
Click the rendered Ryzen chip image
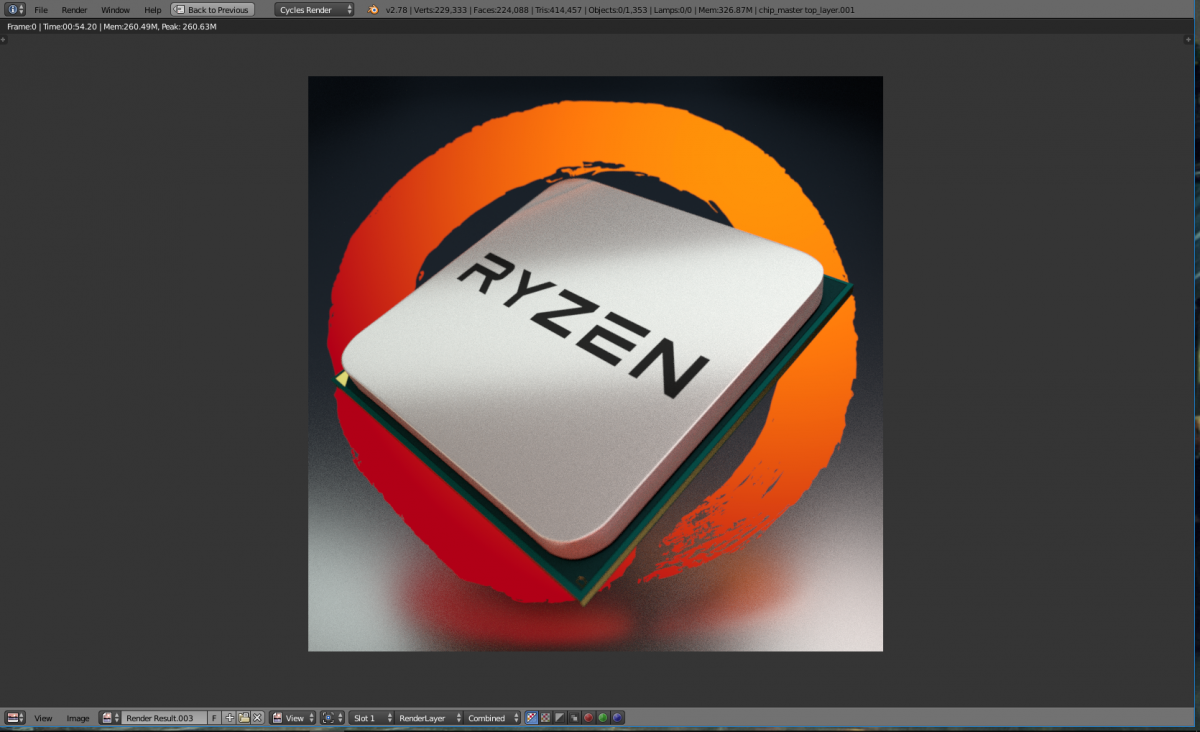pyautogui.click(x=595, y=364)
